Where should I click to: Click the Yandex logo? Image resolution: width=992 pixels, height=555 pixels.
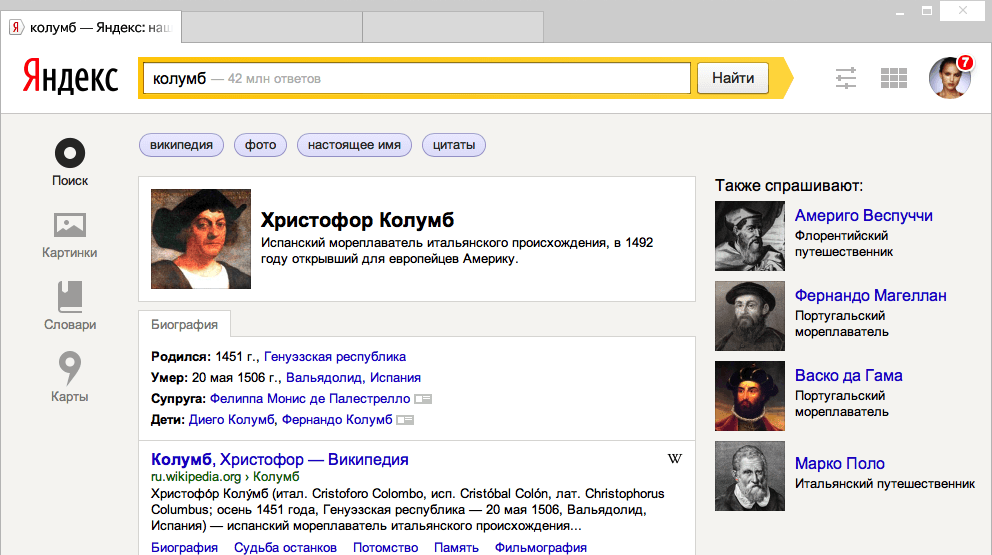pos(70,77)
